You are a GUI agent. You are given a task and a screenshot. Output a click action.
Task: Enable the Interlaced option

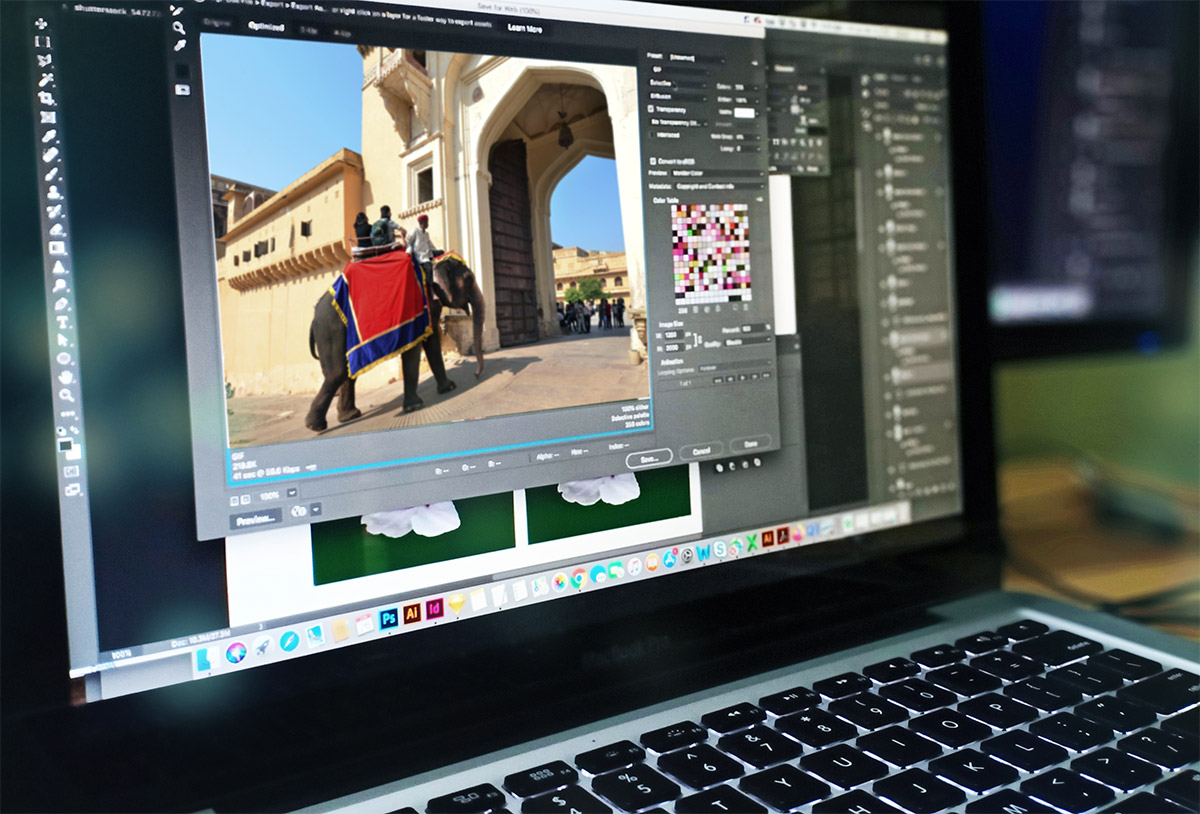coord(651,134)
